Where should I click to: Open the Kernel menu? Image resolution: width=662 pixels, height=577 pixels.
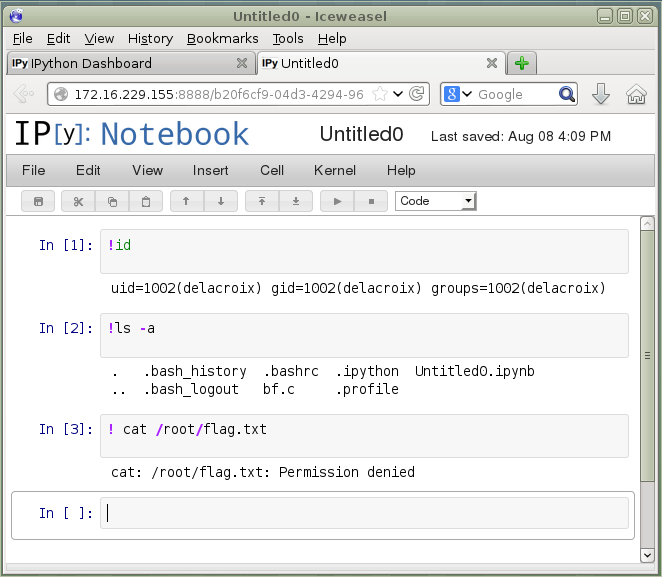[335, 171]
